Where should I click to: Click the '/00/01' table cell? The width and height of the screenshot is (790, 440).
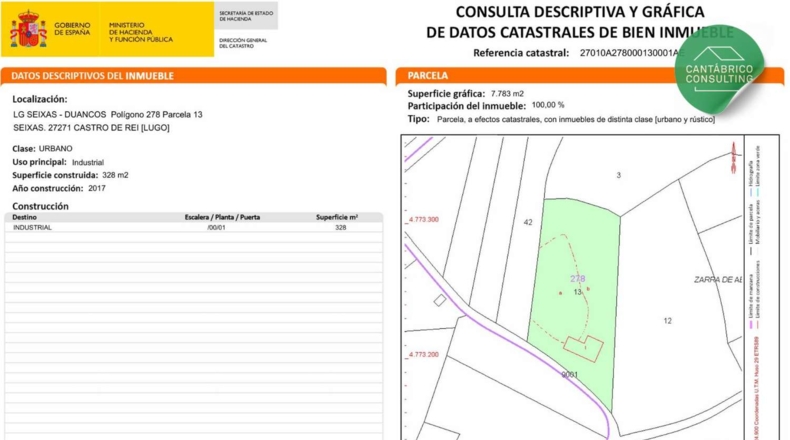[x=216, y=227]
